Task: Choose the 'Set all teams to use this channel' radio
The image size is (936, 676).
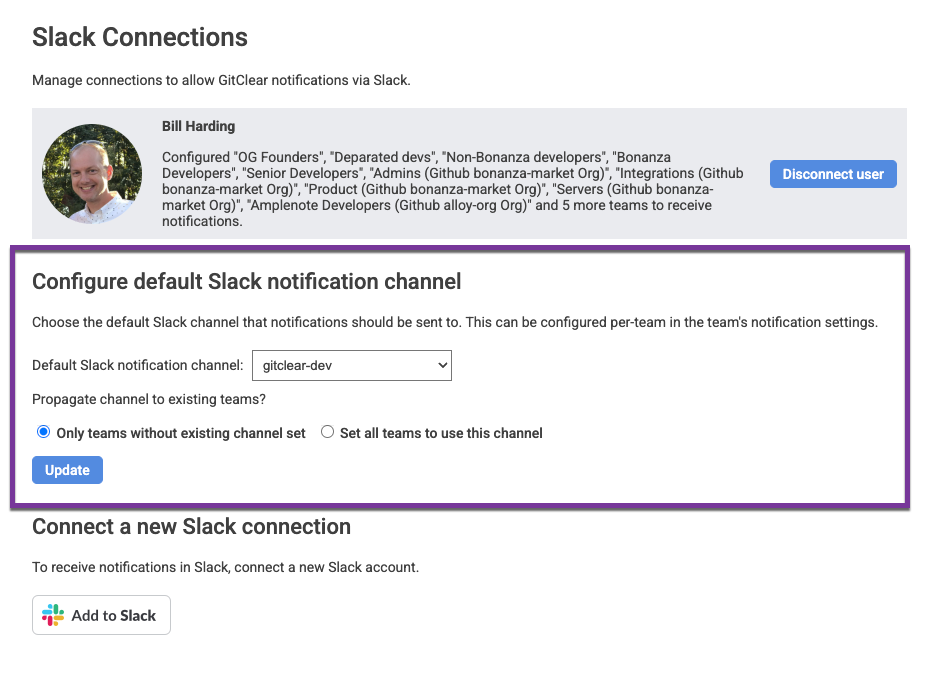Action: point(327,433)
